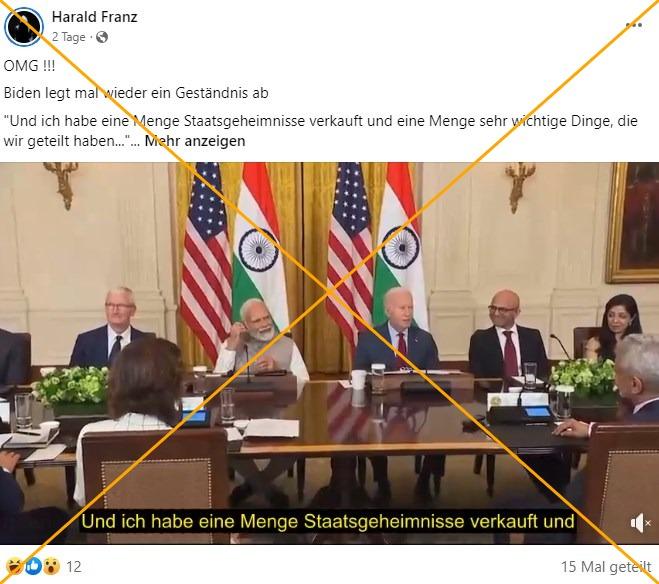The width and height of the screenshot is (659, 584).
Task: Click the framed painting in the video
Action: tap(633, 222)
